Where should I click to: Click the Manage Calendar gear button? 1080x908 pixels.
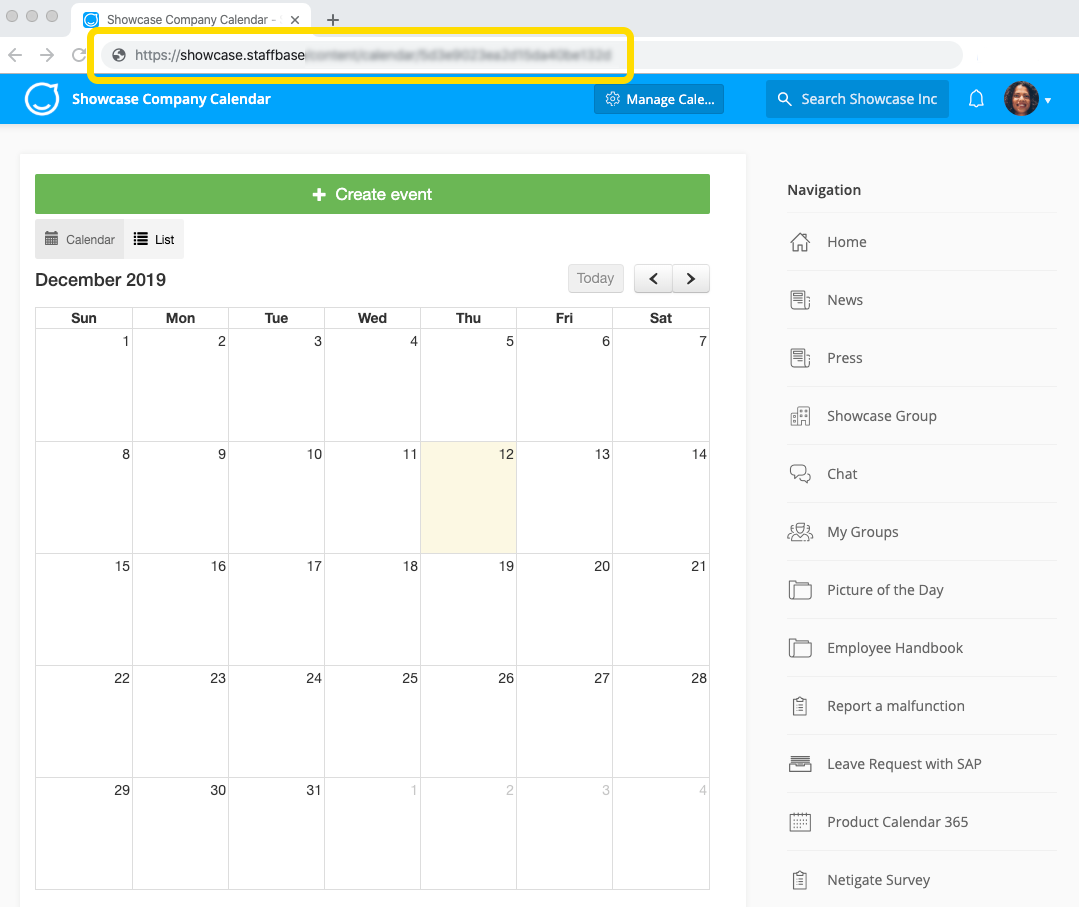click(x=659, y=99)
